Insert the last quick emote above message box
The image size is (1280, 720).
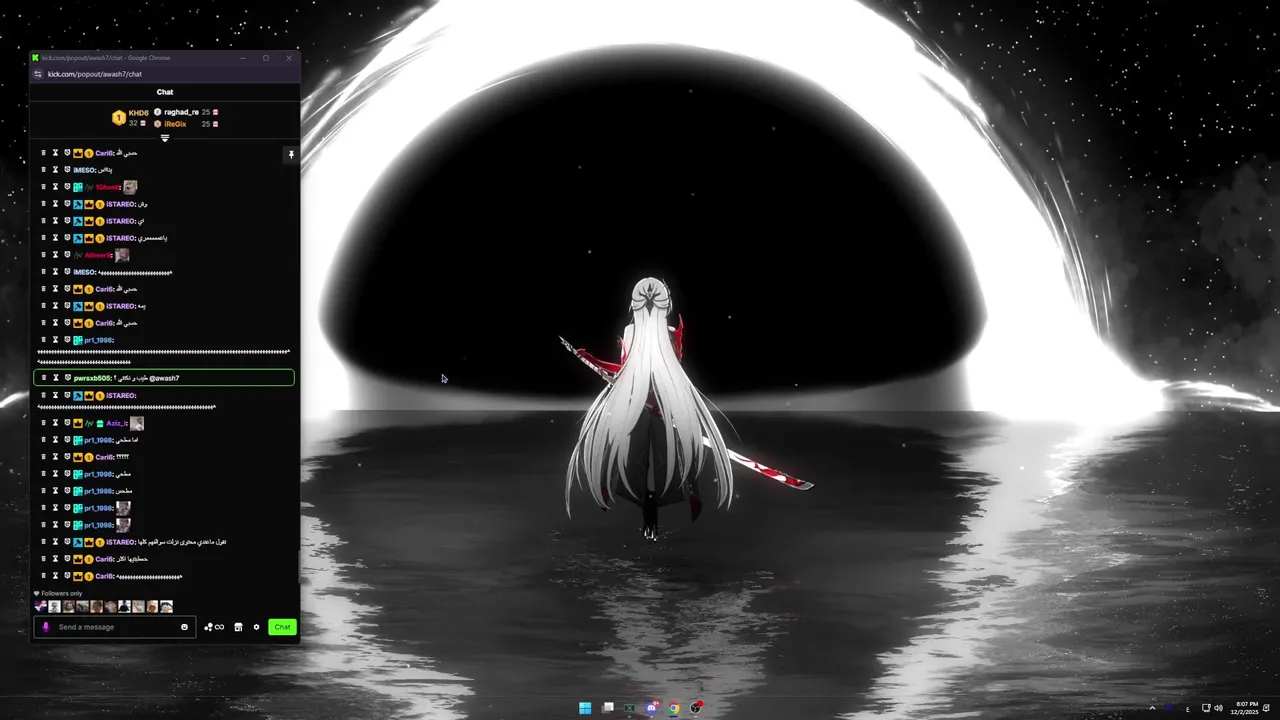point(166,607)
